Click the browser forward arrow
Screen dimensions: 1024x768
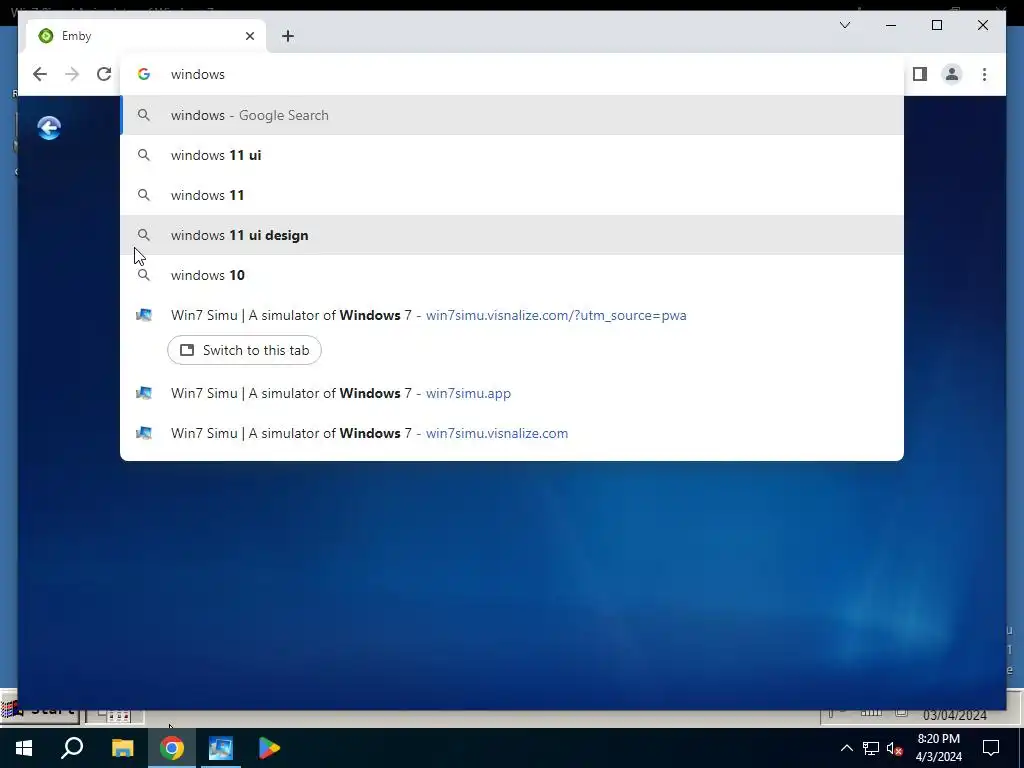click(x=72, y=74)
